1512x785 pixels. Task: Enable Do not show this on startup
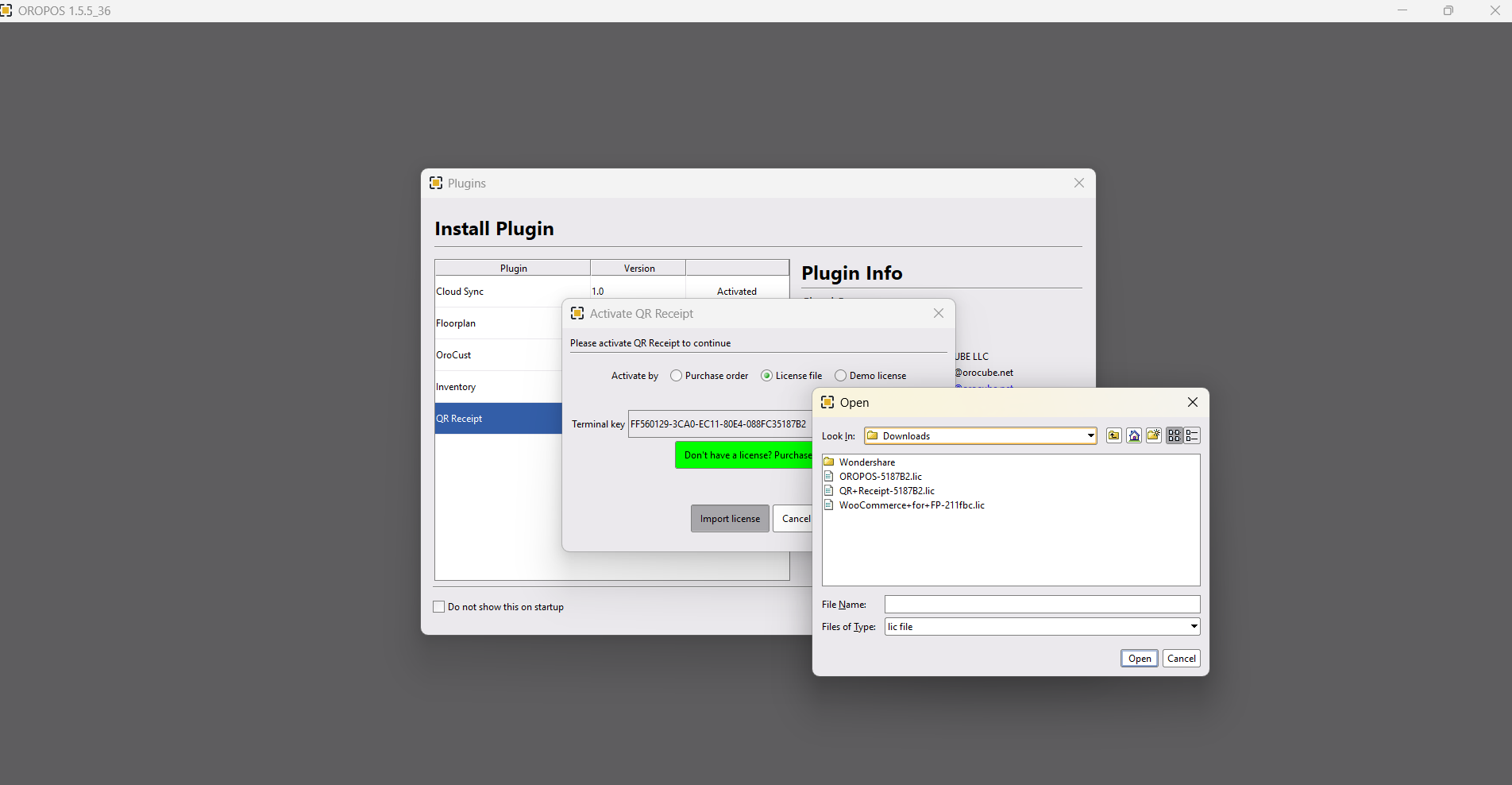click(439, 607)
